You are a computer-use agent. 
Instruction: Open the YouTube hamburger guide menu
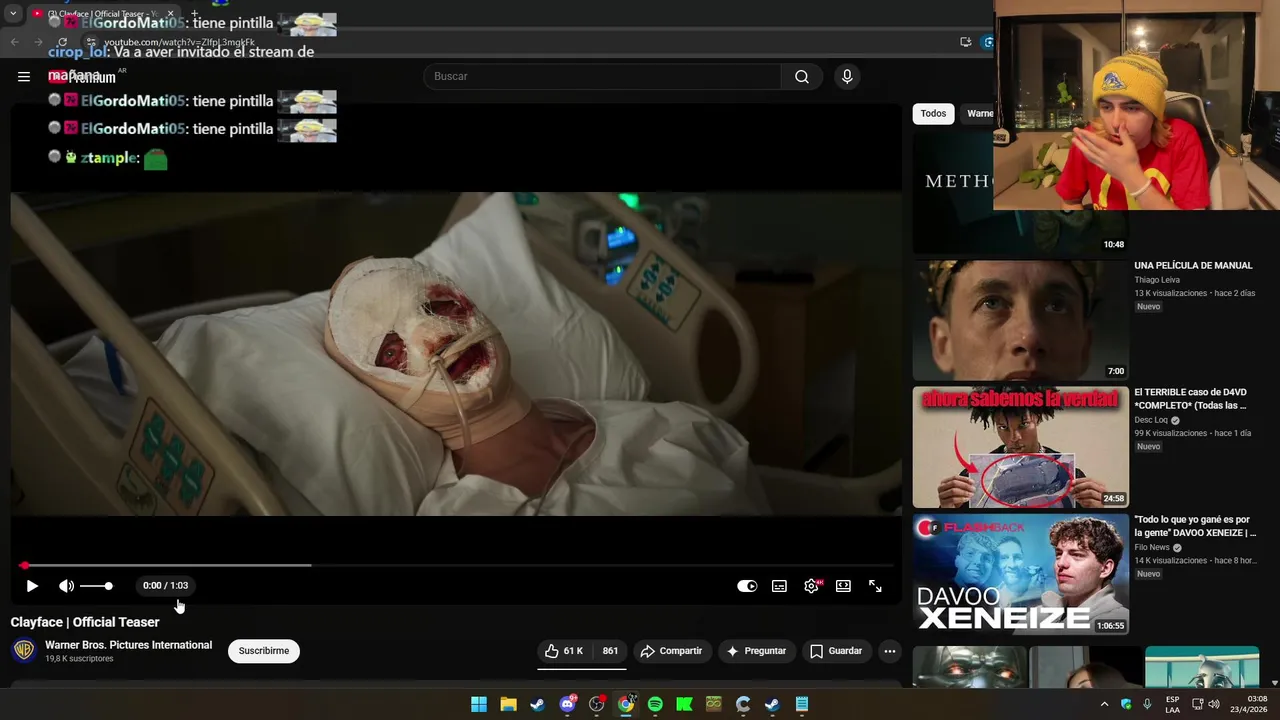coord(24,76)
